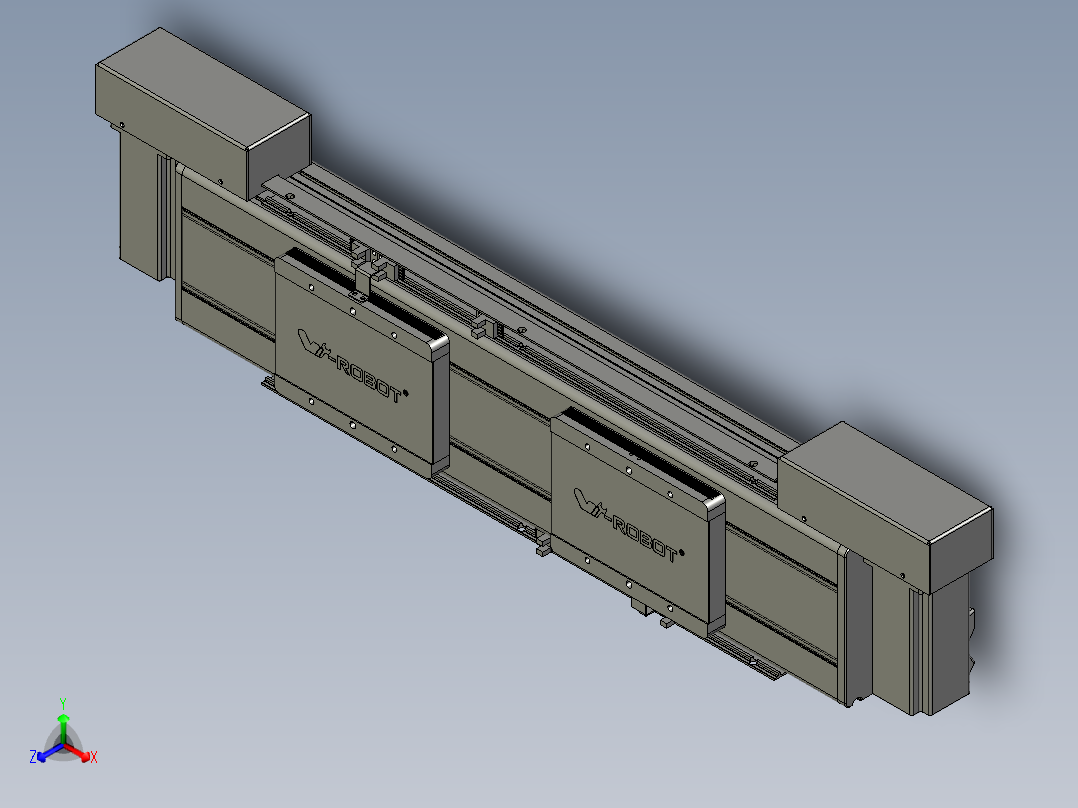Click the green Y axis arrow of the triad
The width and height of the screenshot is (1078, 808).
63,728
